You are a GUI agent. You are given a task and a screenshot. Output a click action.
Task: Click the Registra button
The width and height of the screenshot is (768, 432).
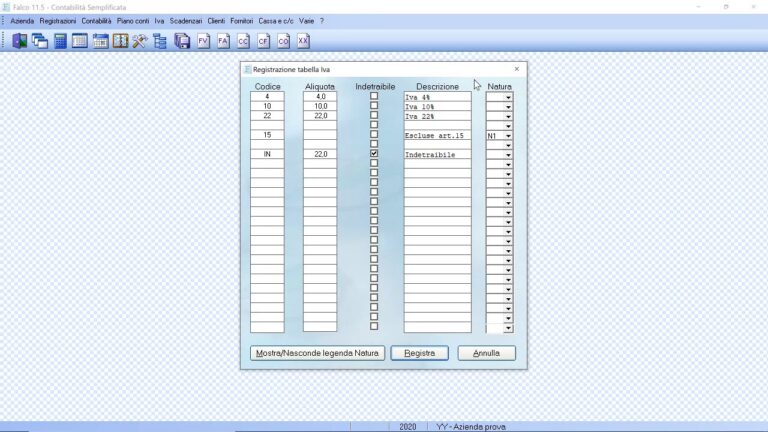419,353
